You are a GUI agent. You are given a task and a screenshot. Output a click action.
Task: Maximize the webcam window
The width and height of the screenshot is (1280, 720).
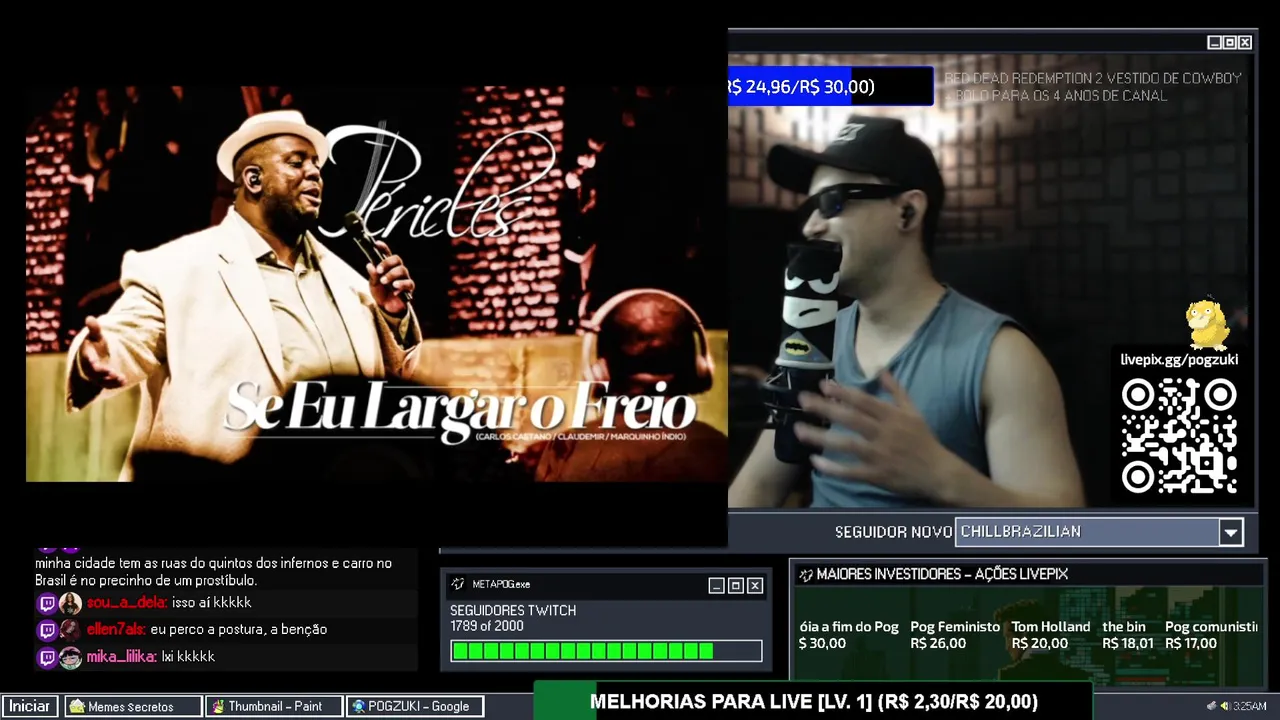pos(1229,42)
